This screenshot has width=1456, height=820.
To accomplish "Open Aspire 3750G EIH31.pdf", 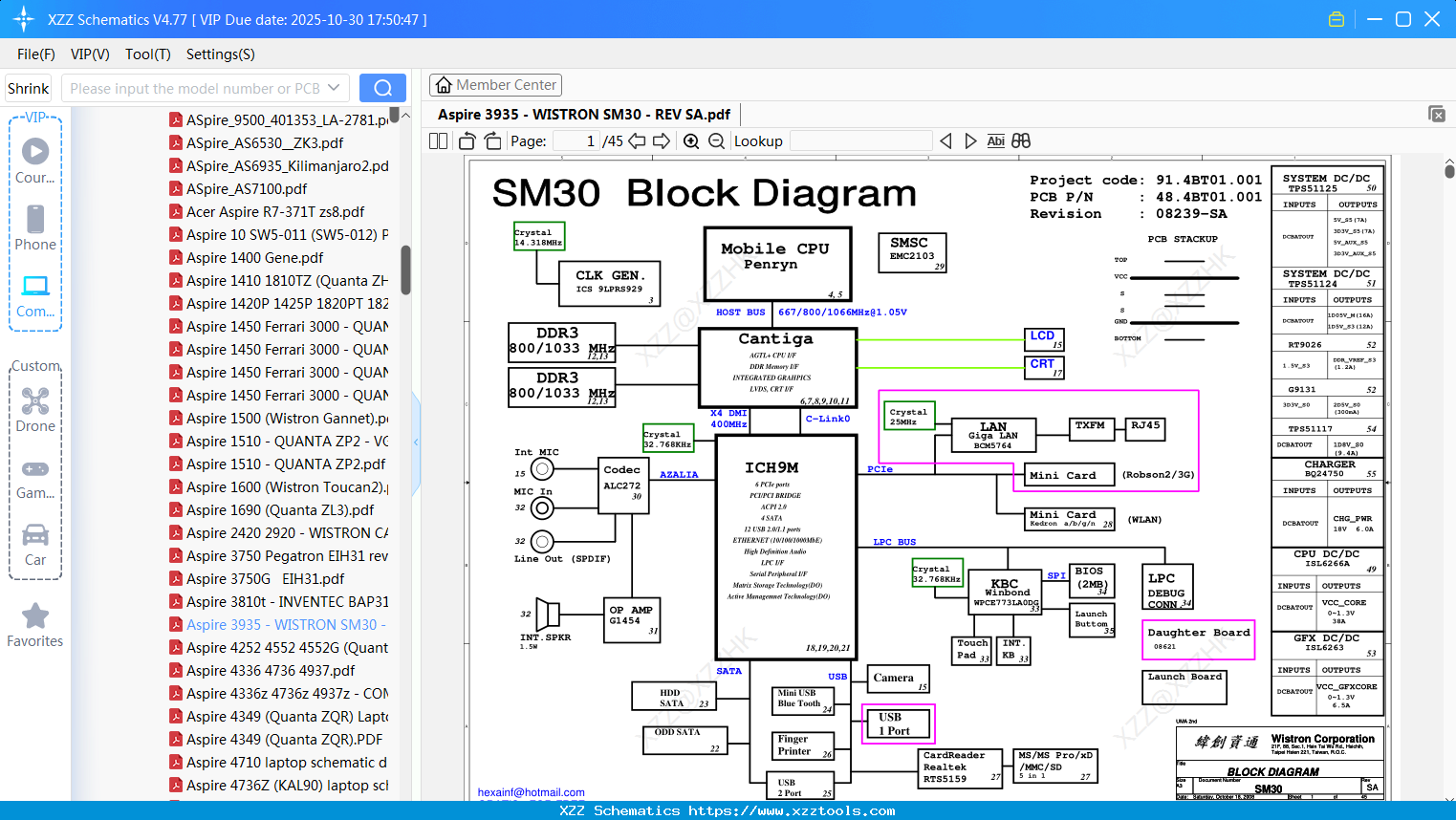I will click(265, 578).
